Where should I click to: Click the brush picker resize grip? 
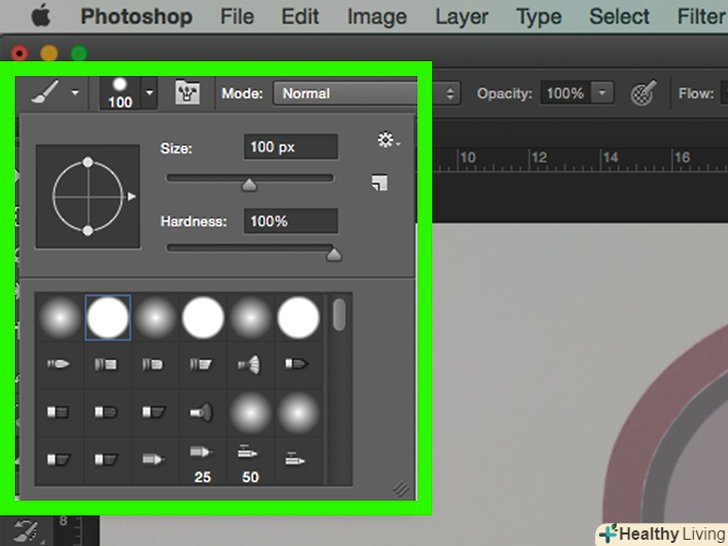(401, 488)
